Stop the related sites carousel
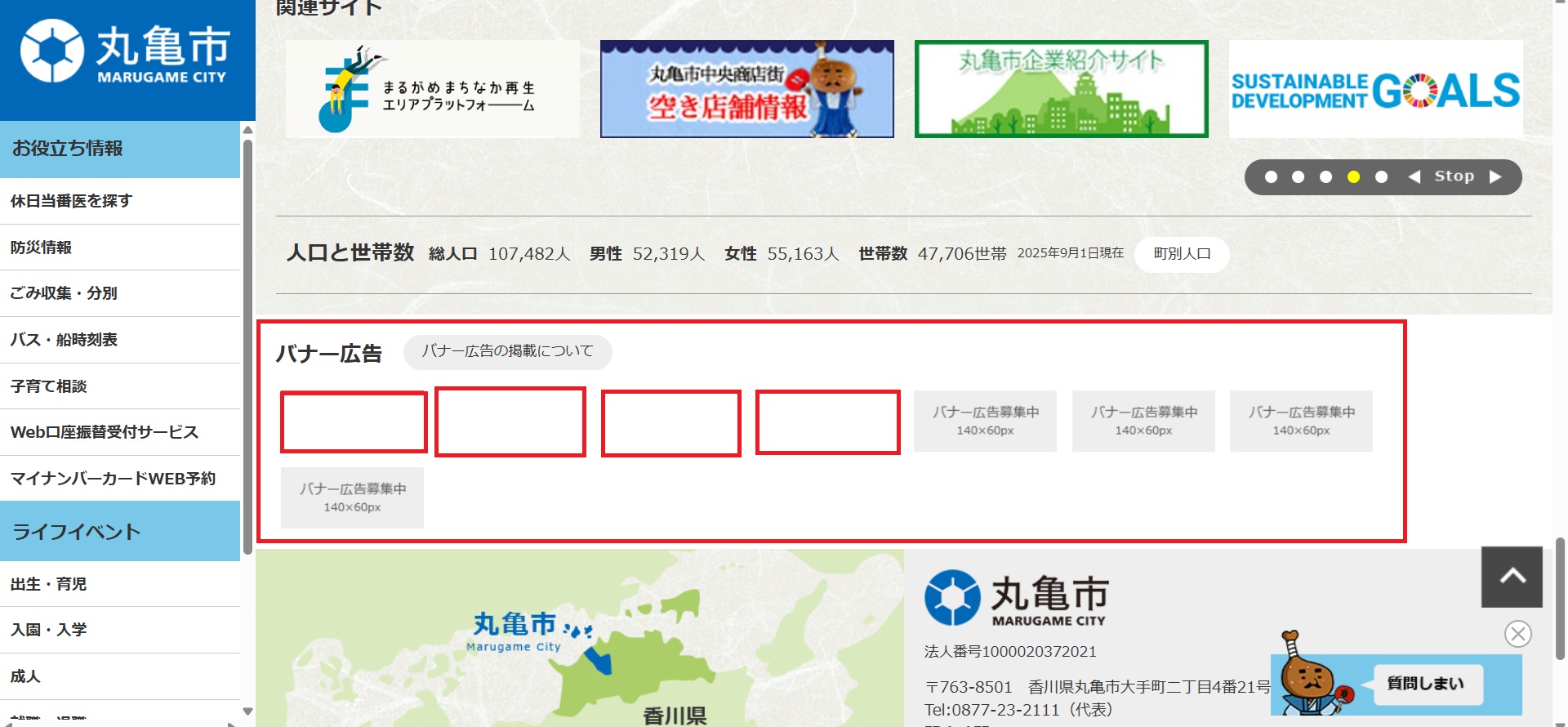This screenshot has width=1568, height=727. coord(1454,176)
